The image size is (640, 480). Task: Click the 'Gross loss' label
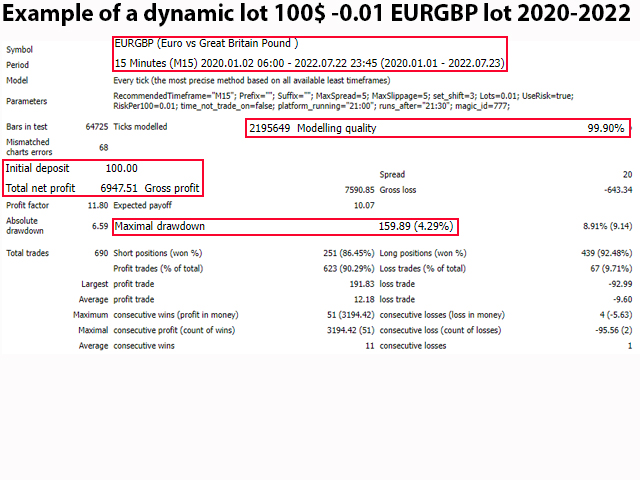398,190
